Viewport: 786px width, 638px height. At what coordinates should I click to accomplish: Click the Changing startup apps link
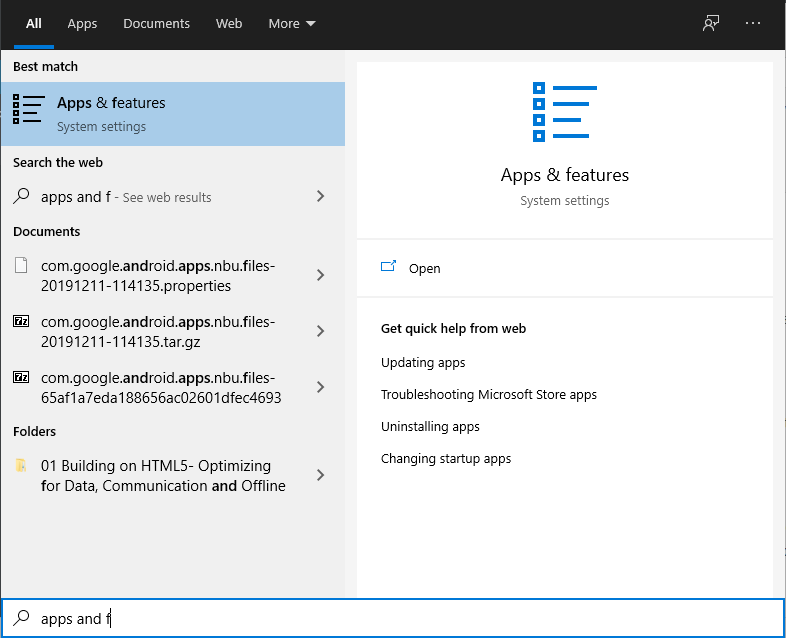tap(445, 459)
